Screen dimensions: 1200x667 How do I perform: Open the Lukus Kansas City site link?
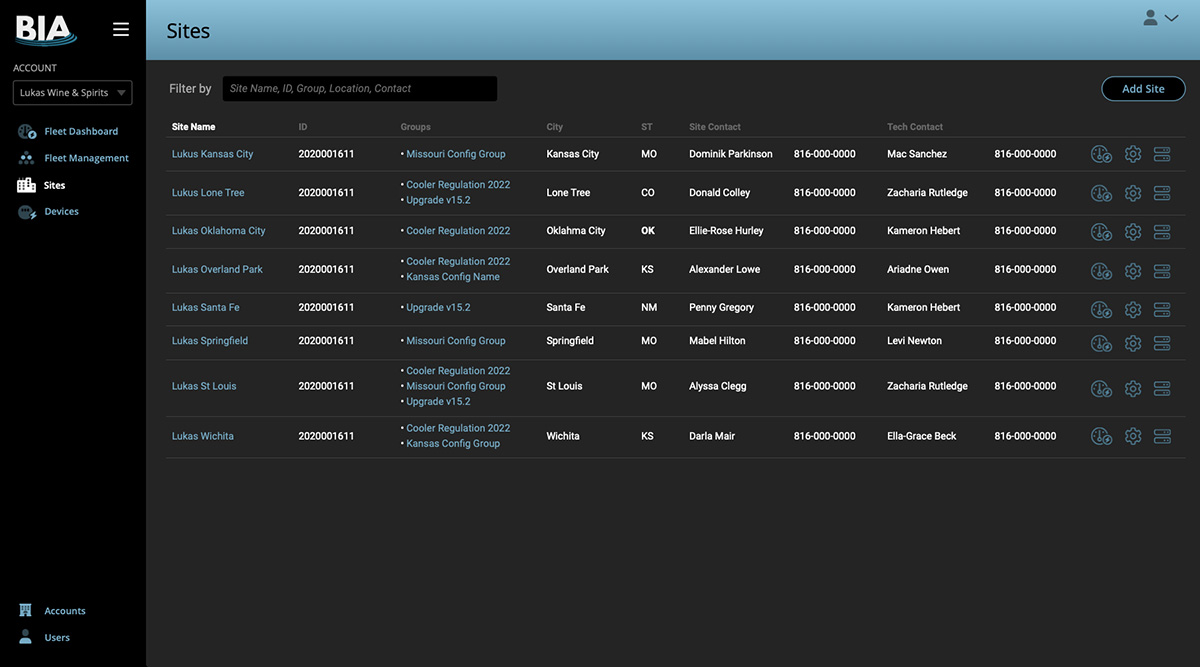pyautogui.click(x=213, y=154)
